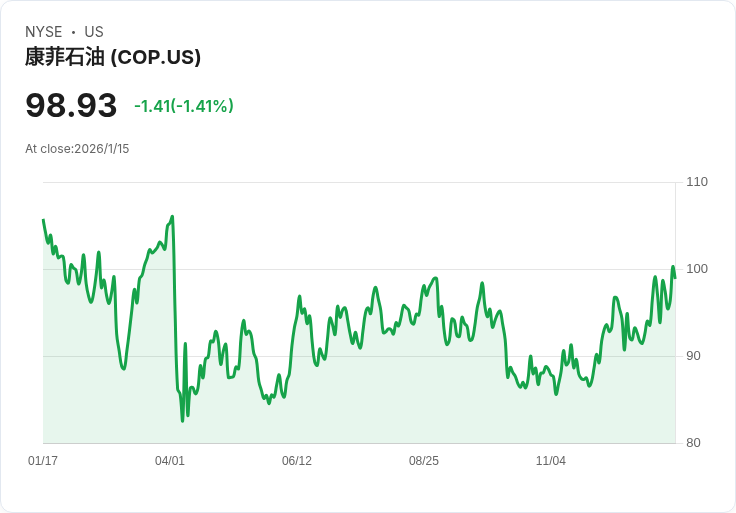Click the 100 price axis label
The width and height of the screenshot is (736, 513).
coord(697,269)
